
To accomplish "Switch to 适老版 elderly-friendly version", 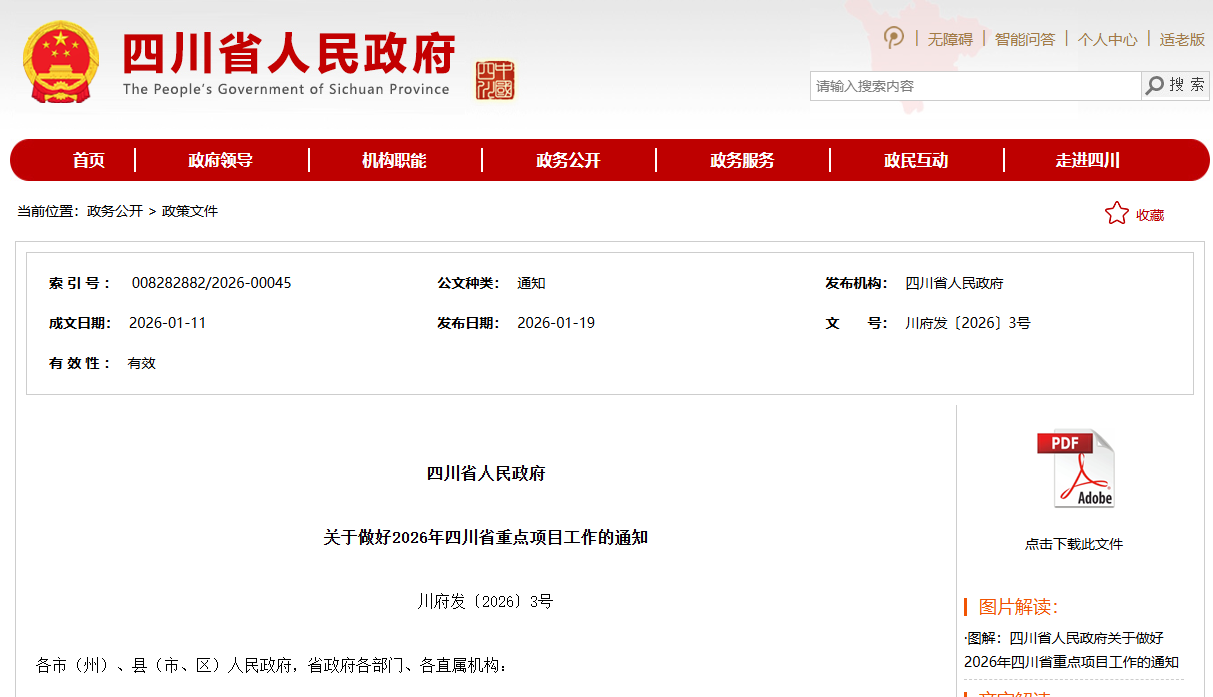I will click(x=1182, y=39).
